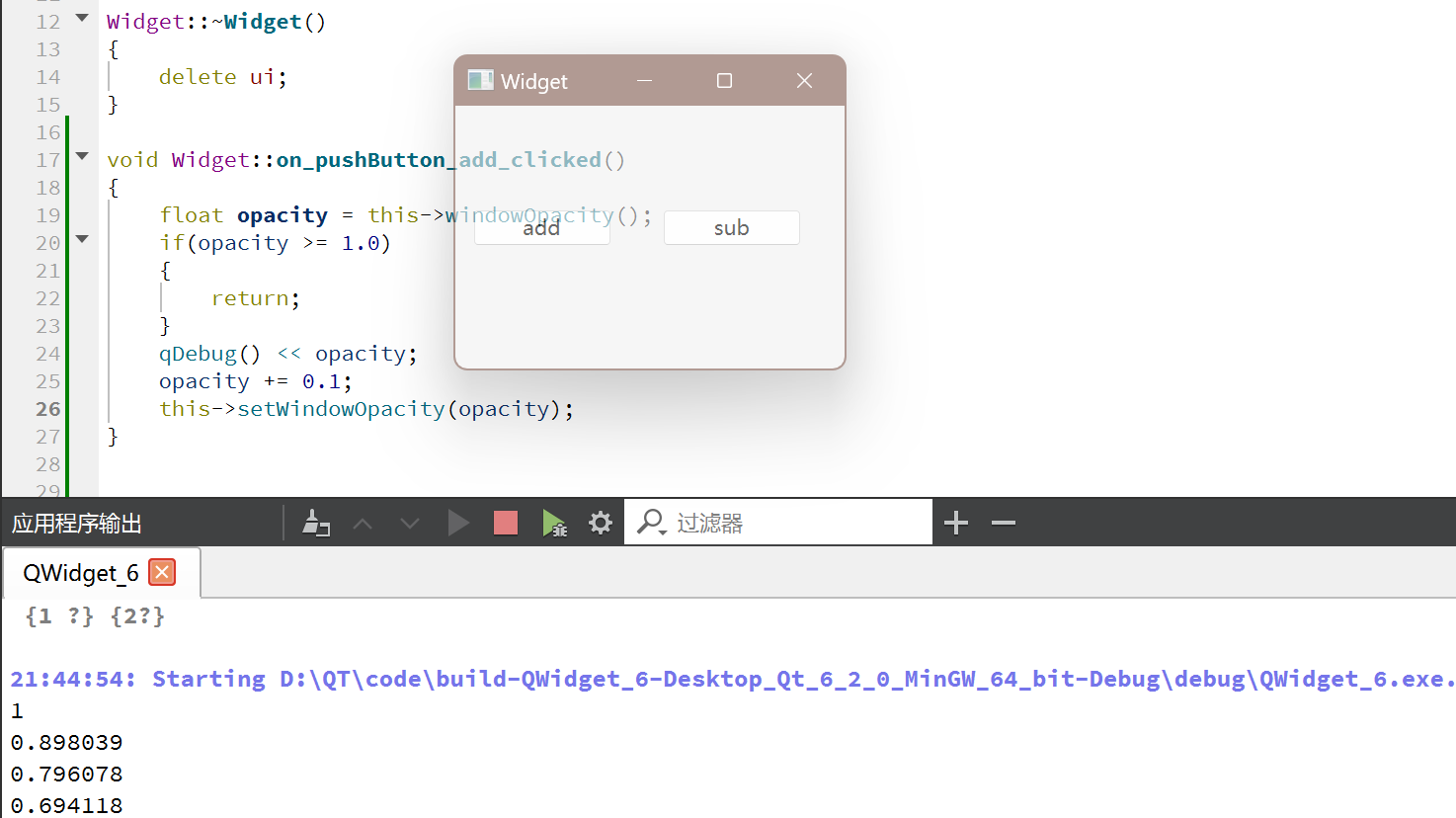
Task: Click output value 0.694118
Action: tap(67, 805)
